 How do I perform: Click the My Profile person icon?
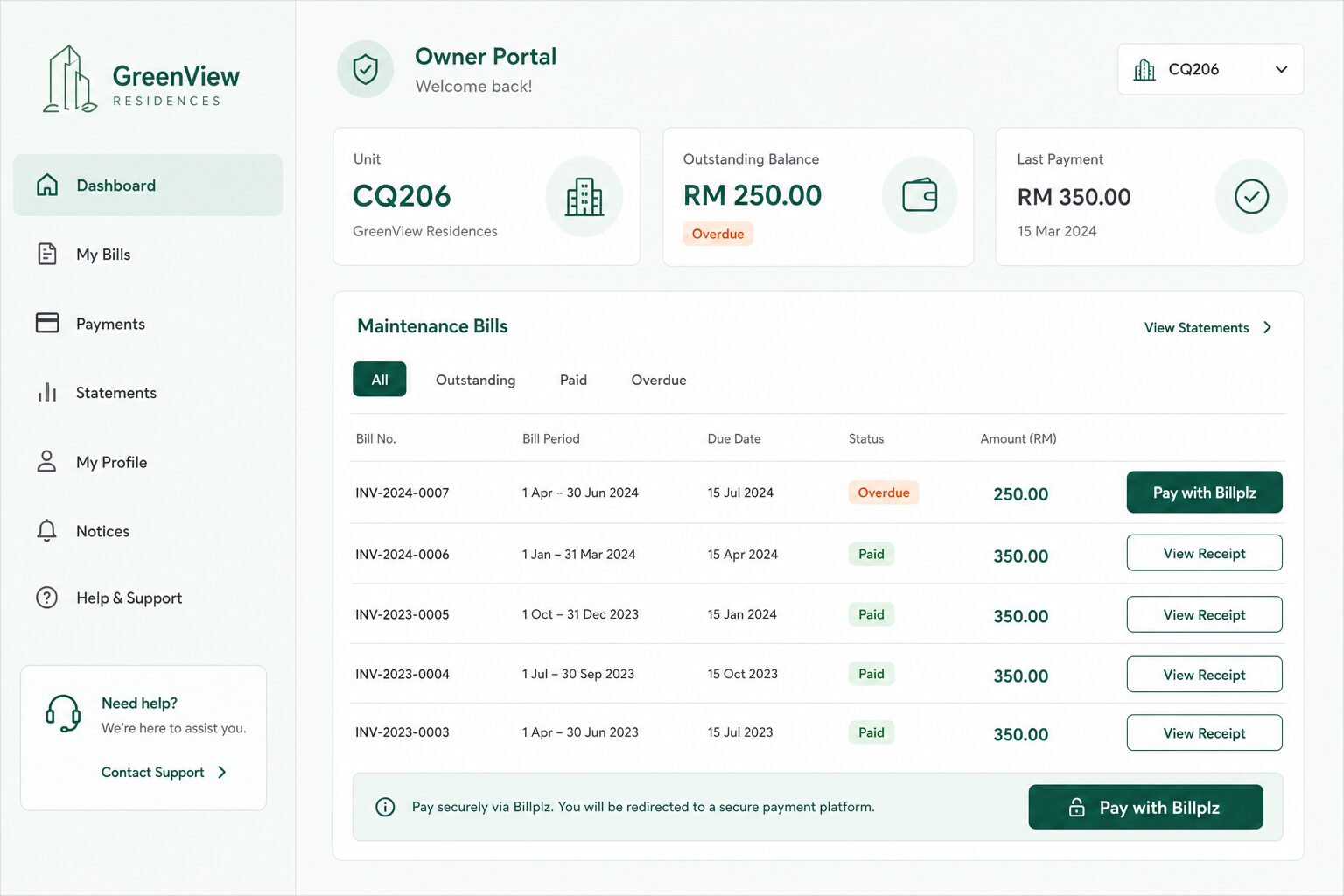click(x=47, y=461)
